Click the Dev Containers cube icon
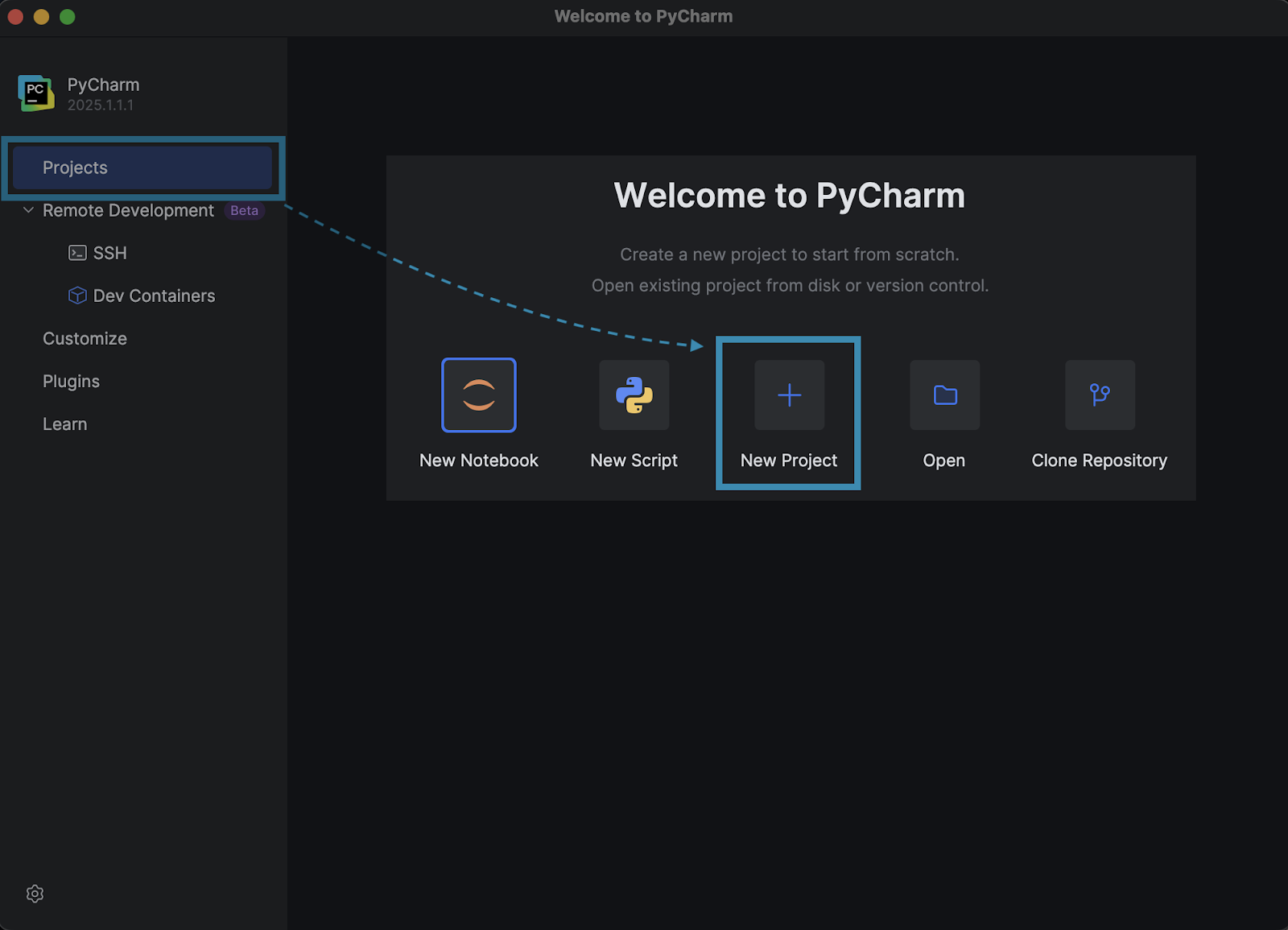The image size is (1288, 930). tap(77, 295)
